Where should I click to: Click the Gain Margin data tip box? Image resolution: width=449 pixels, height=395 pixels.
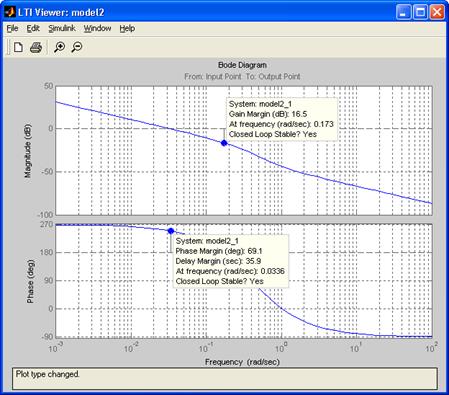pos(282,119)
